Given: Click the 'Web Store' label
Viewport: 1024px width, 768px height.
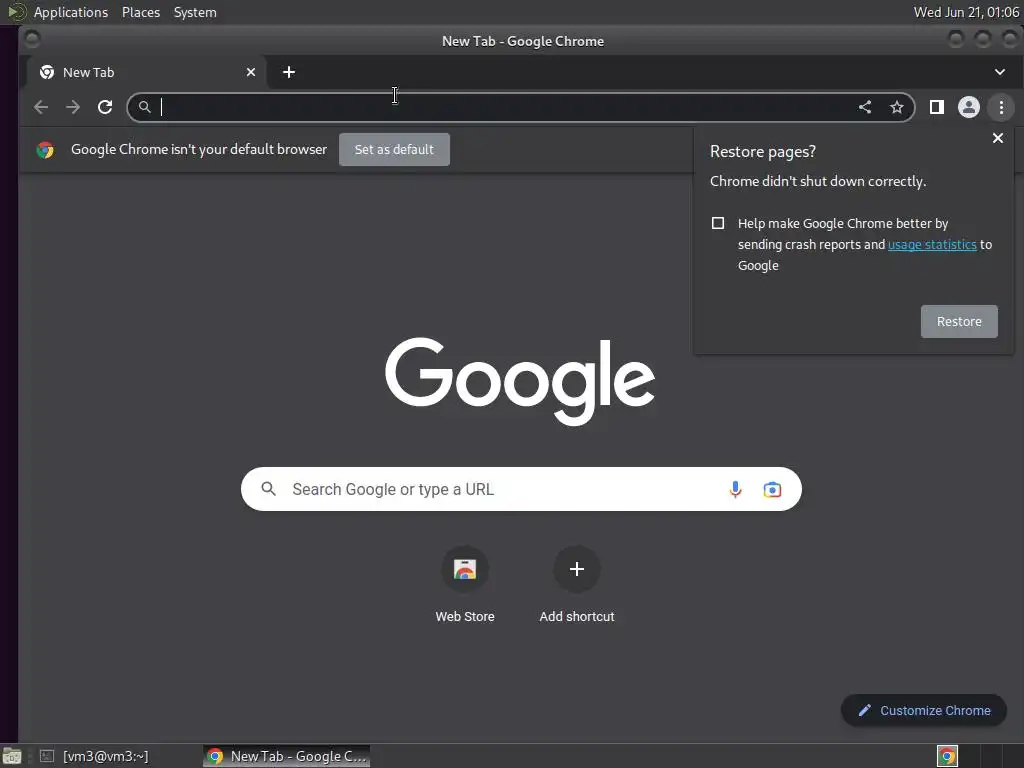Looking at the screenshot, I should (465, 616).
